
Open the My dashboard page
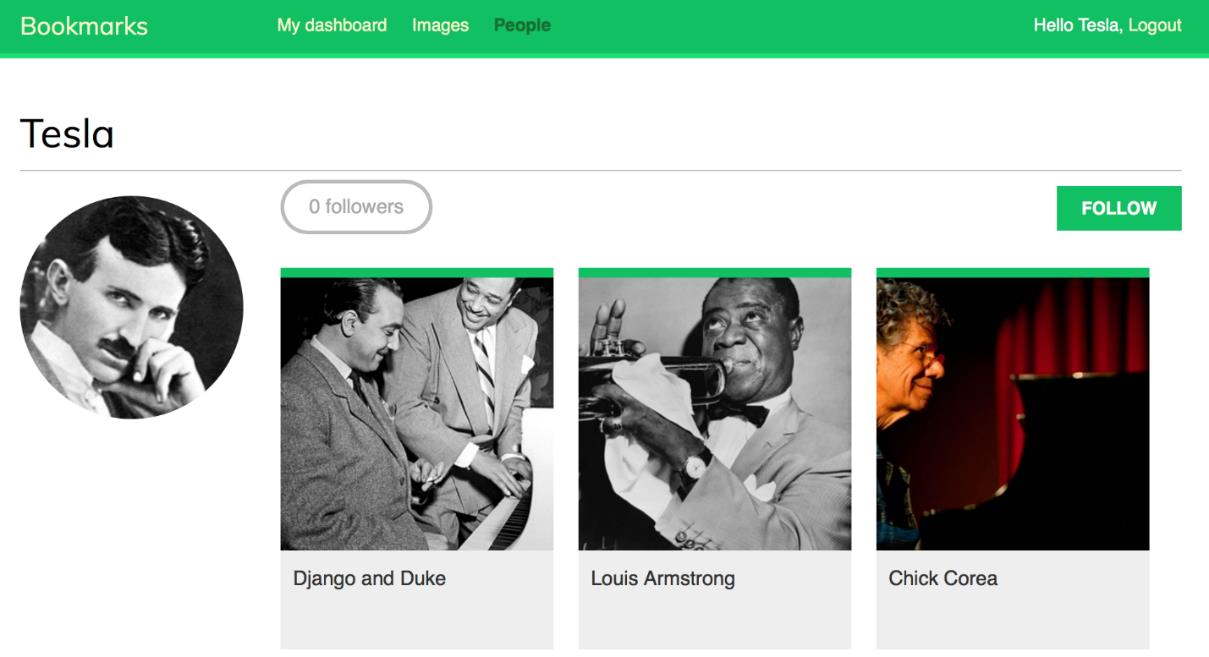point(332,26)
